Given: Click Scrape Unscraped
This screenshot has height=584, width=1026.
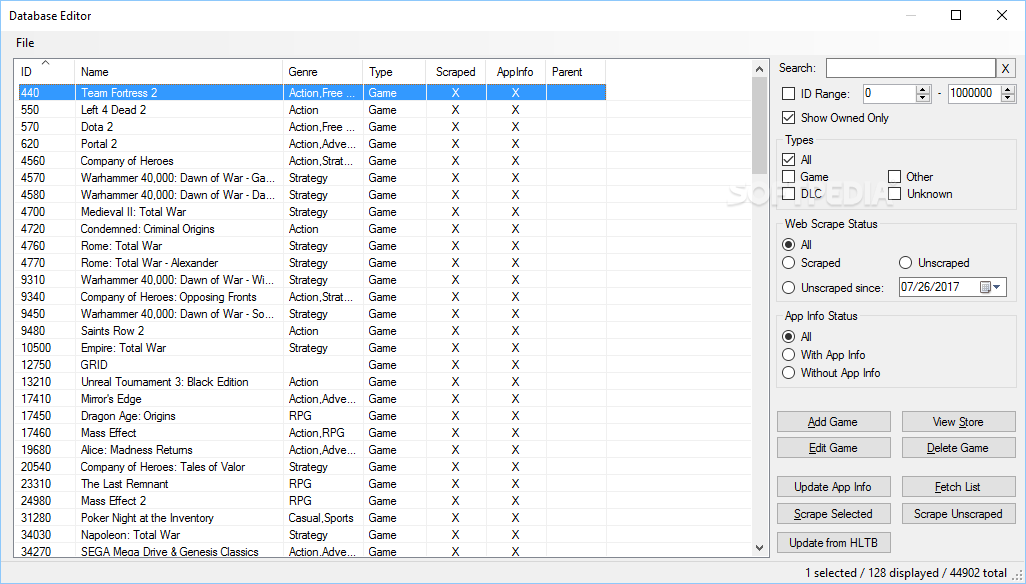Looking at the screenshot, I should point(959,514).
